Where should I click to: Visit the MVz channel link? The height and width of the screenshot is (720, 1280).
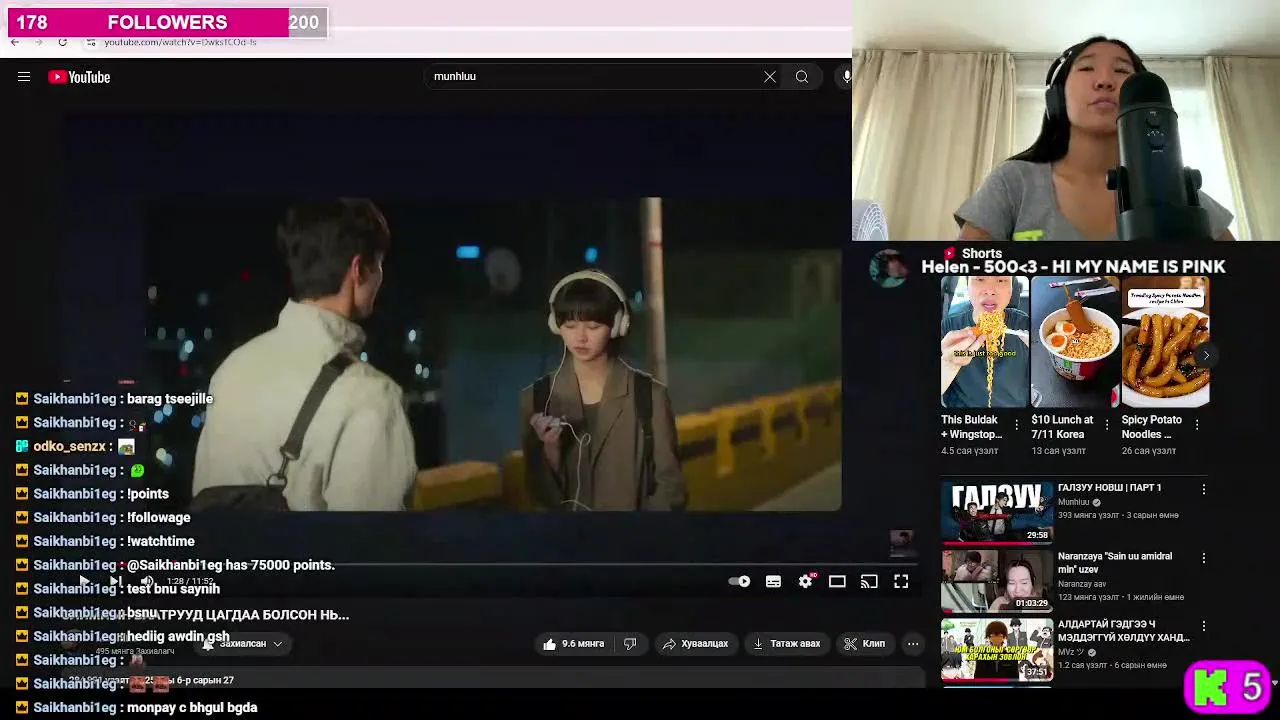tap(1071, 652)
